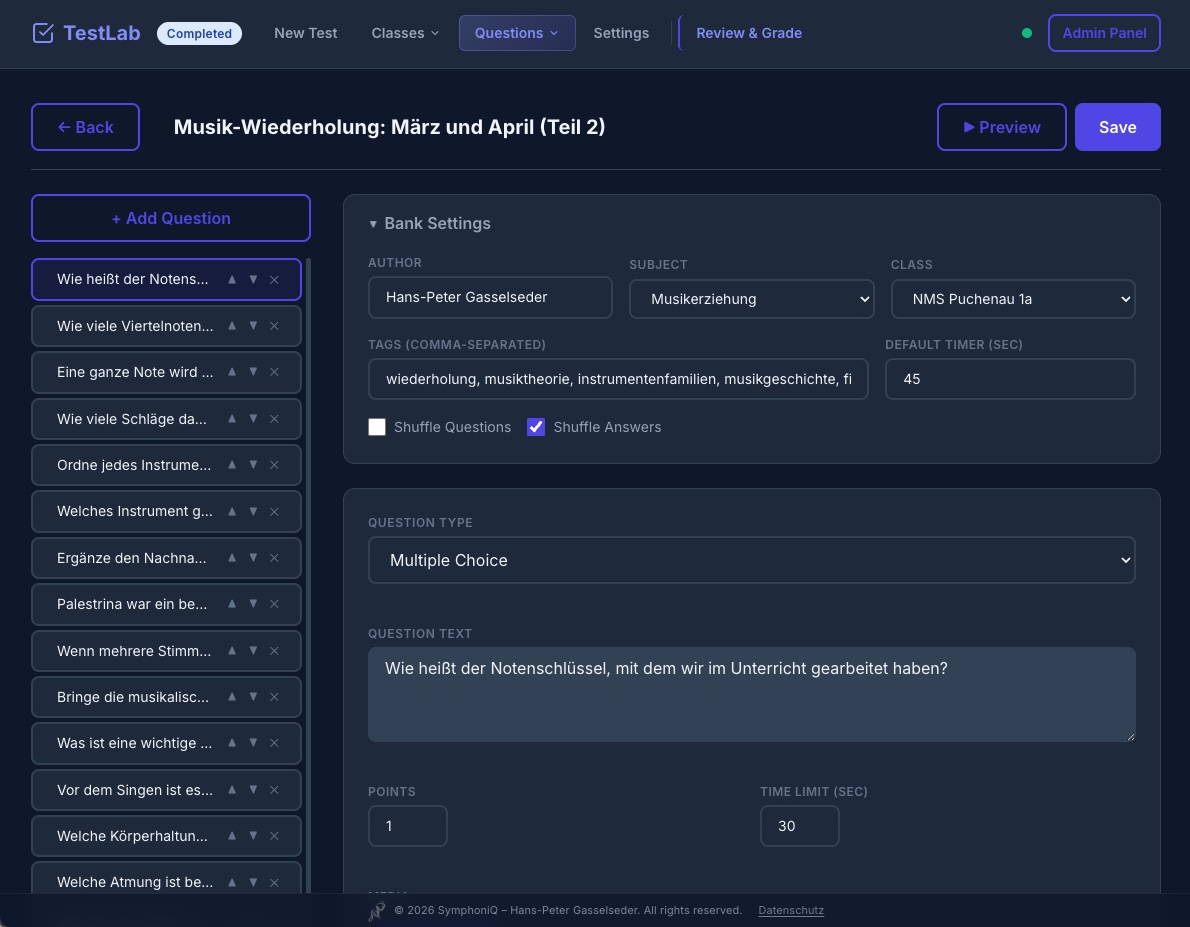Click the Tags input field
Image resolution: width=1190 pixels, height=927 pixels.
(618, 379)
